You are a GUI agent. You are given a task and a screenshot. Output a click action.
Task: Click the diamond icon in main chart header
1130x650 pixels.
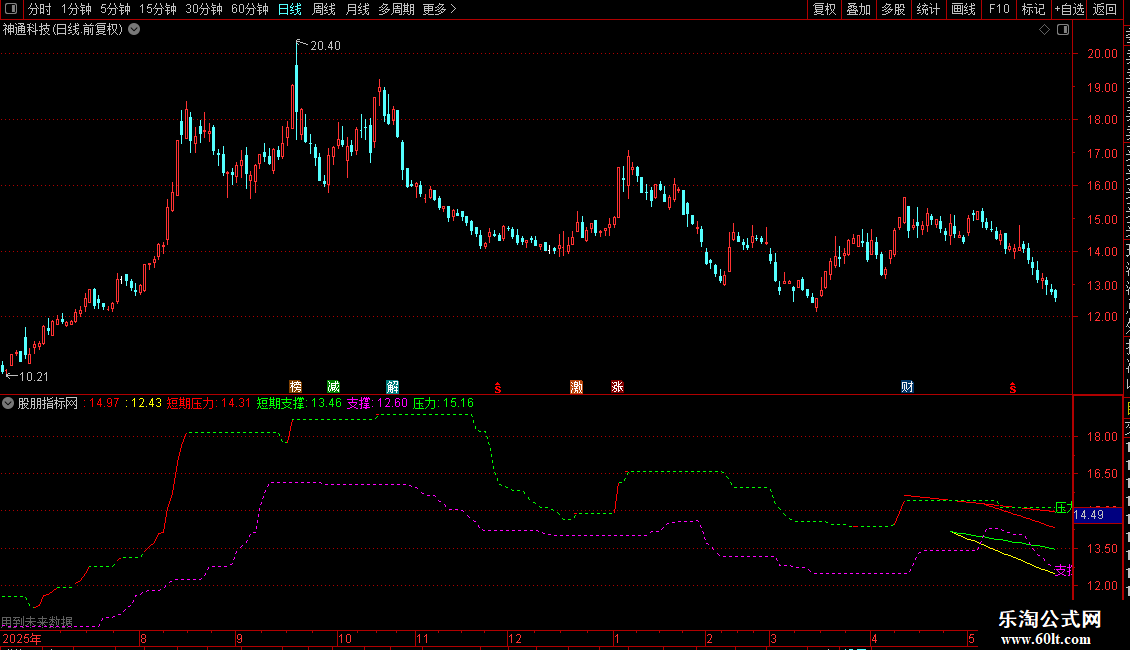1044,30
